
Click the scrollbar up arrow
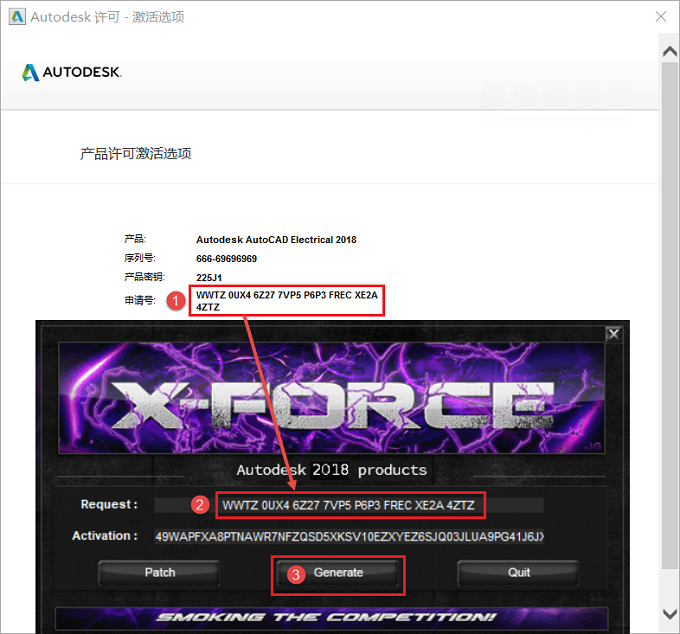pyautogui.click(x=670, y=52)
